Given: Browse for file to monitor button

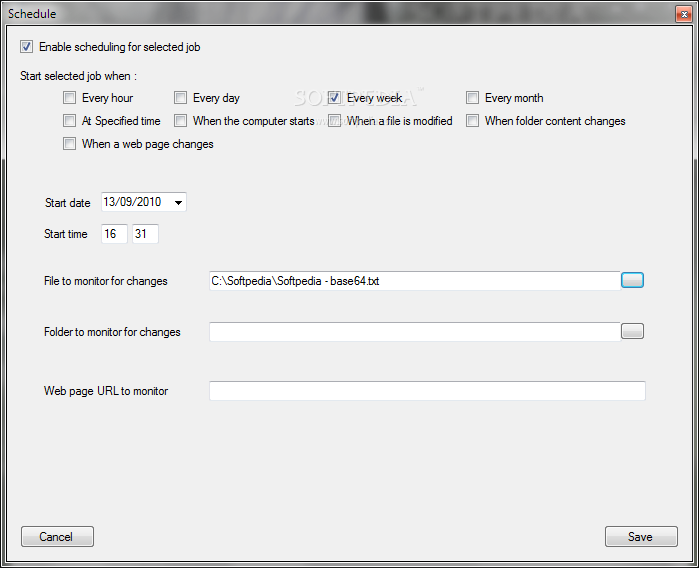Looking at the screenshot, I should [x=632, y=280].
